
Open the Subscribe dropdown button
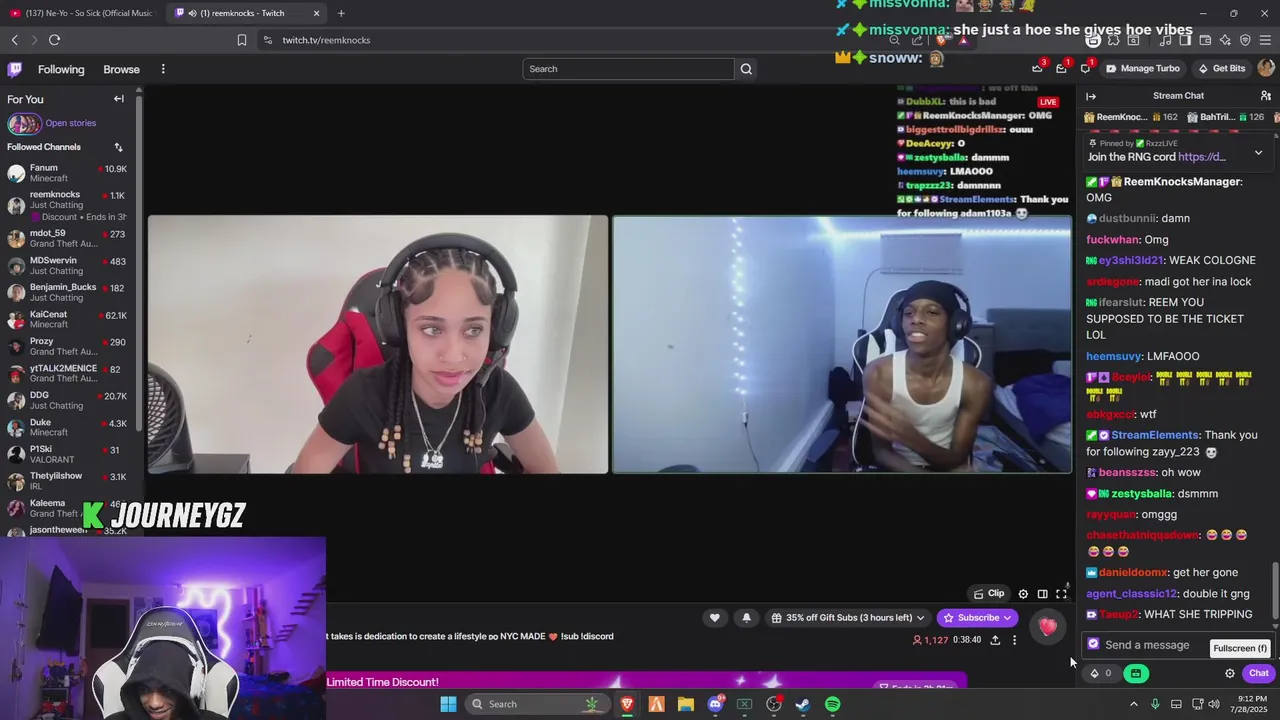[978, 618]
